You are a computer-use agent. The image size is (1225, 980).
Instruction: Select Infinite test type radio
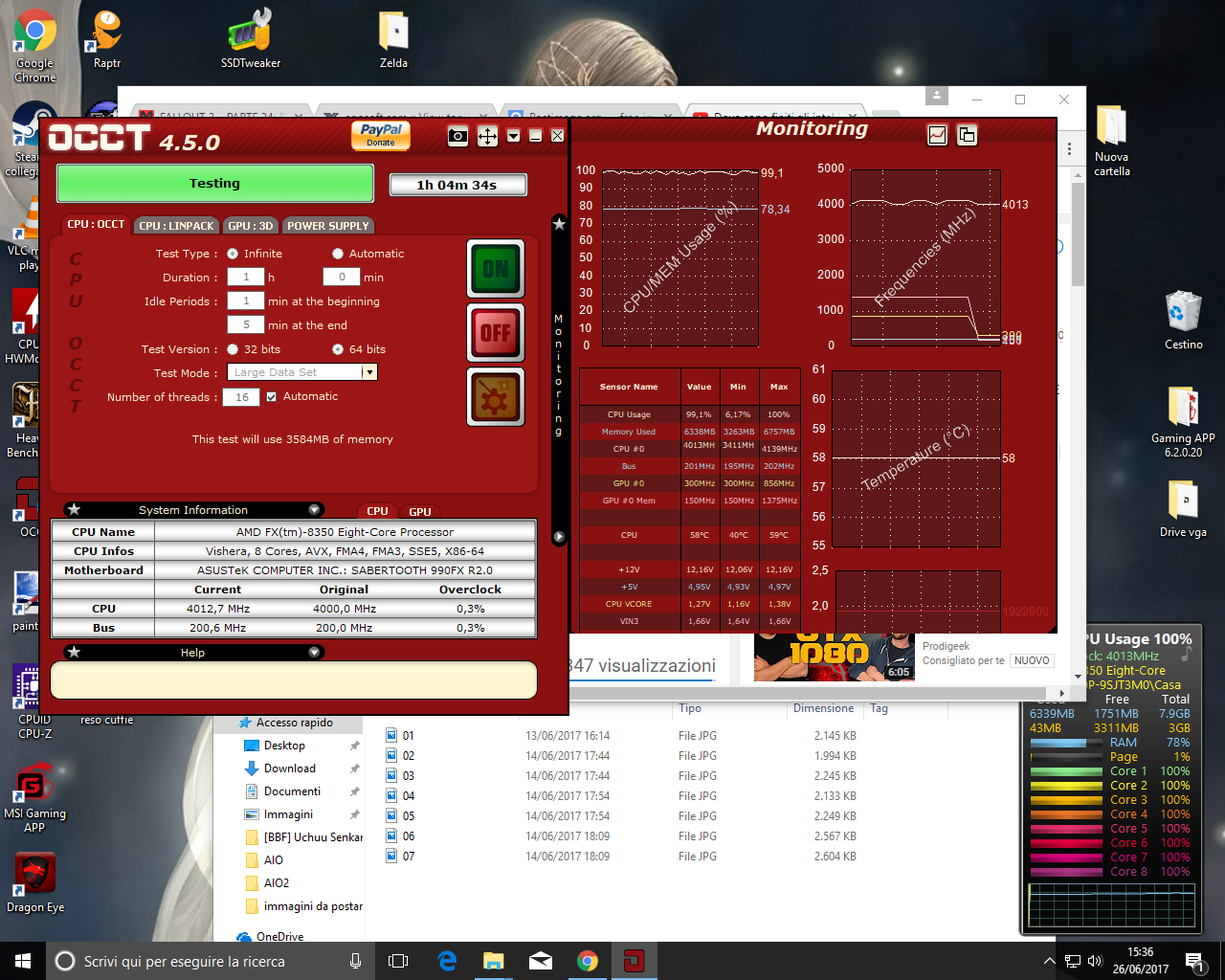233,254
